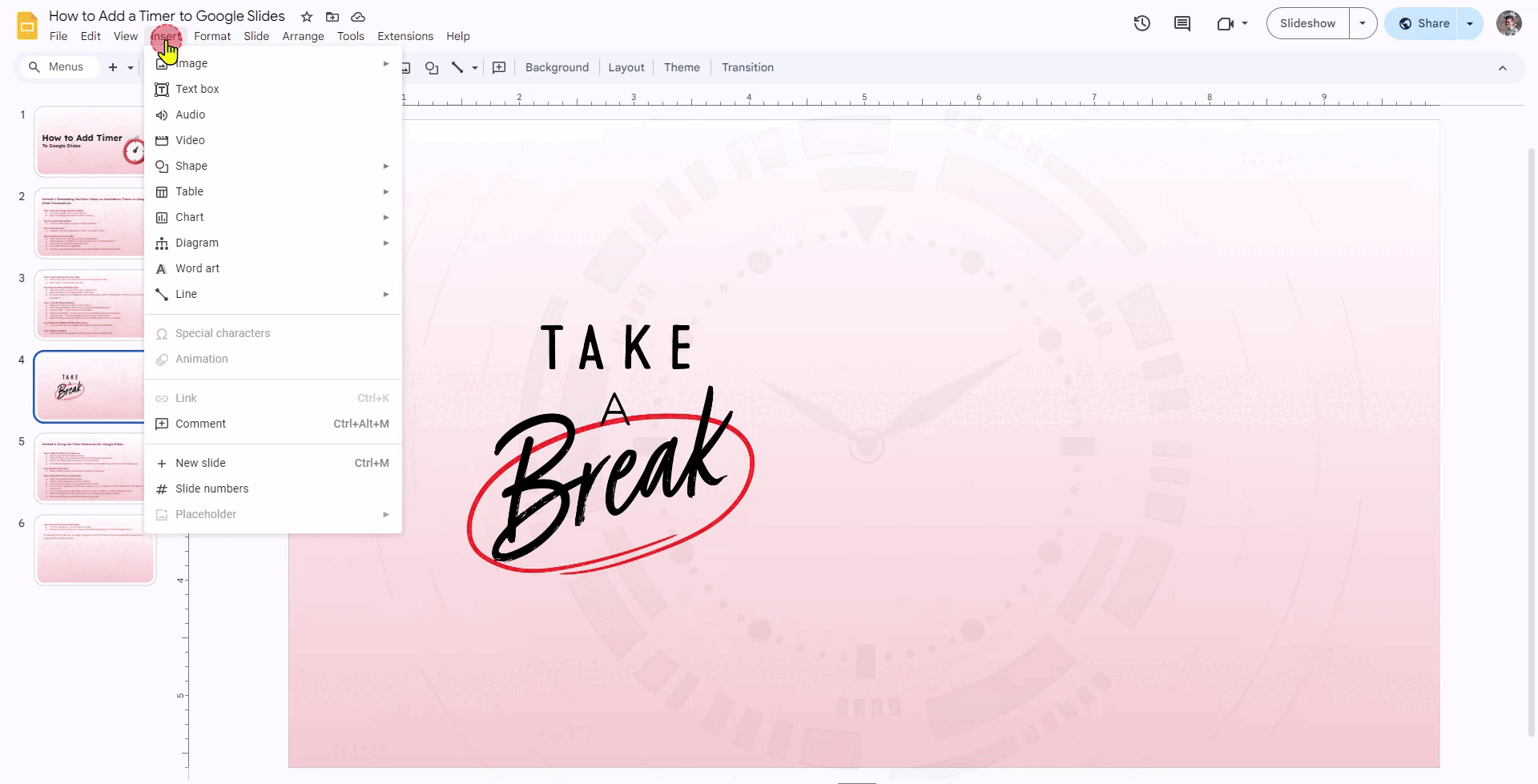Viewport: 1538px width, 784px height.
Task: Select slide 6 in the filmstrip
Action: tap(94, 550)
